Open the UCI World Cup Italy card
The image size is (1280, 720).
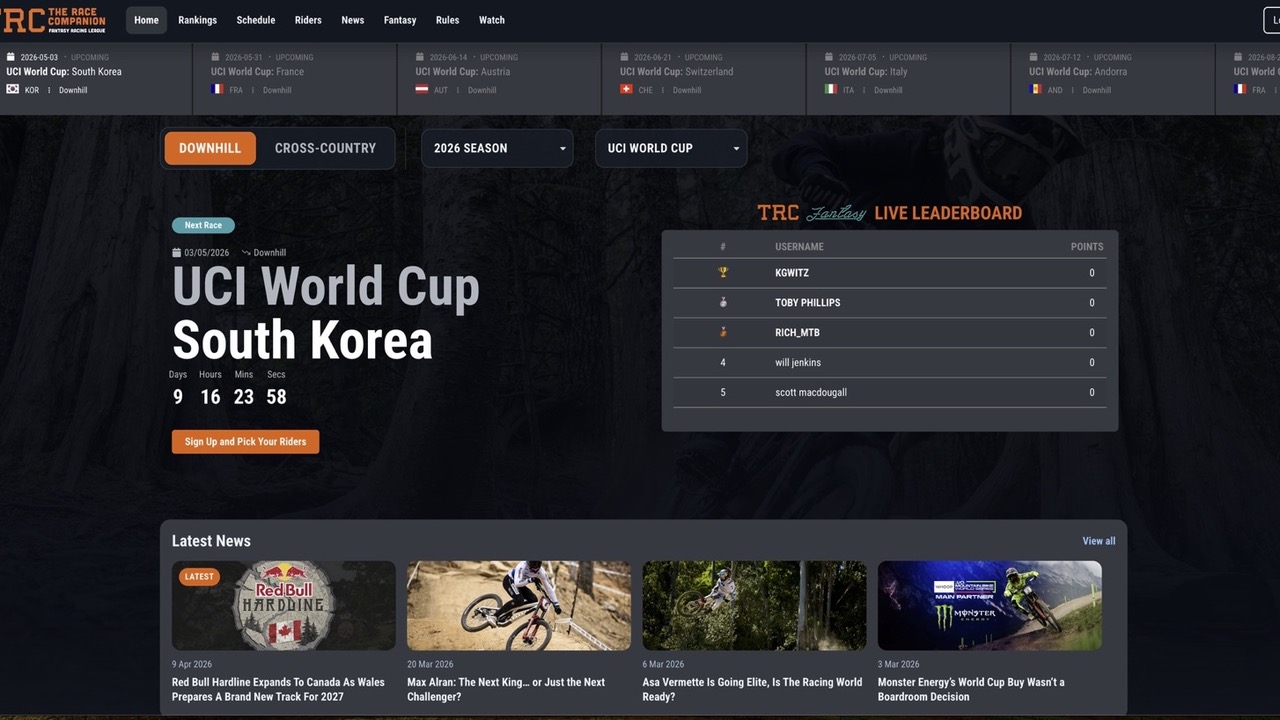click(908, 78)
